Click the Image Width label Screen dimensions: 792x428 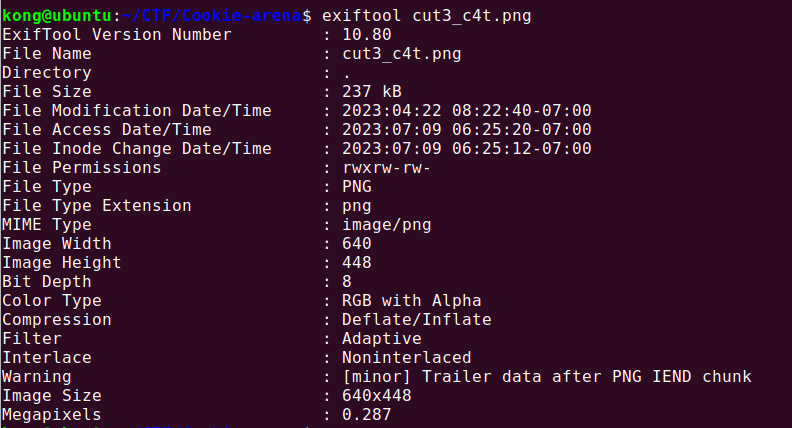(x=57, y=244)
